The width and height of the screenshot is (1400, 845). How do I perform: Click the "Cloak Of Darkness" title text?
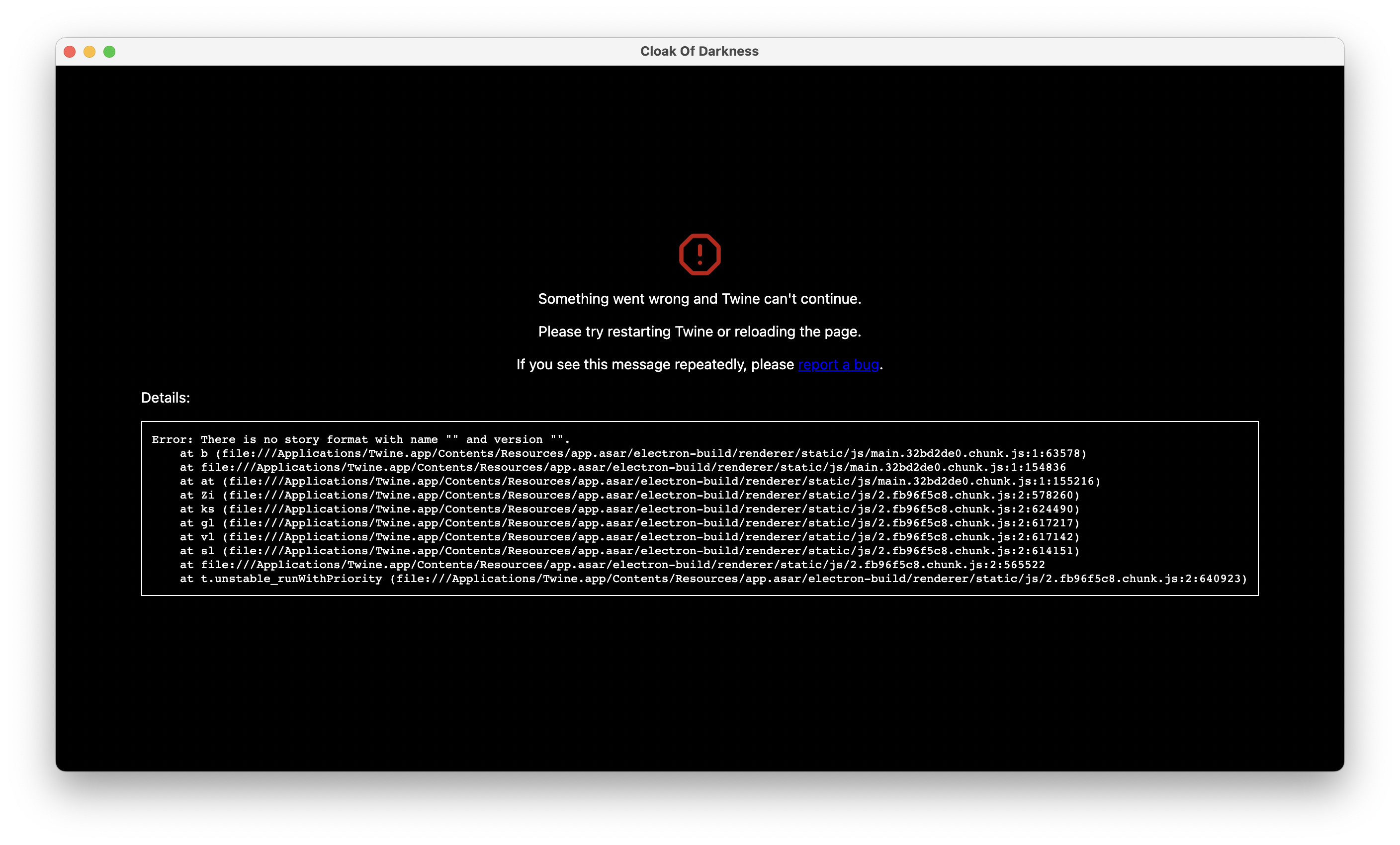pos(700,51)
